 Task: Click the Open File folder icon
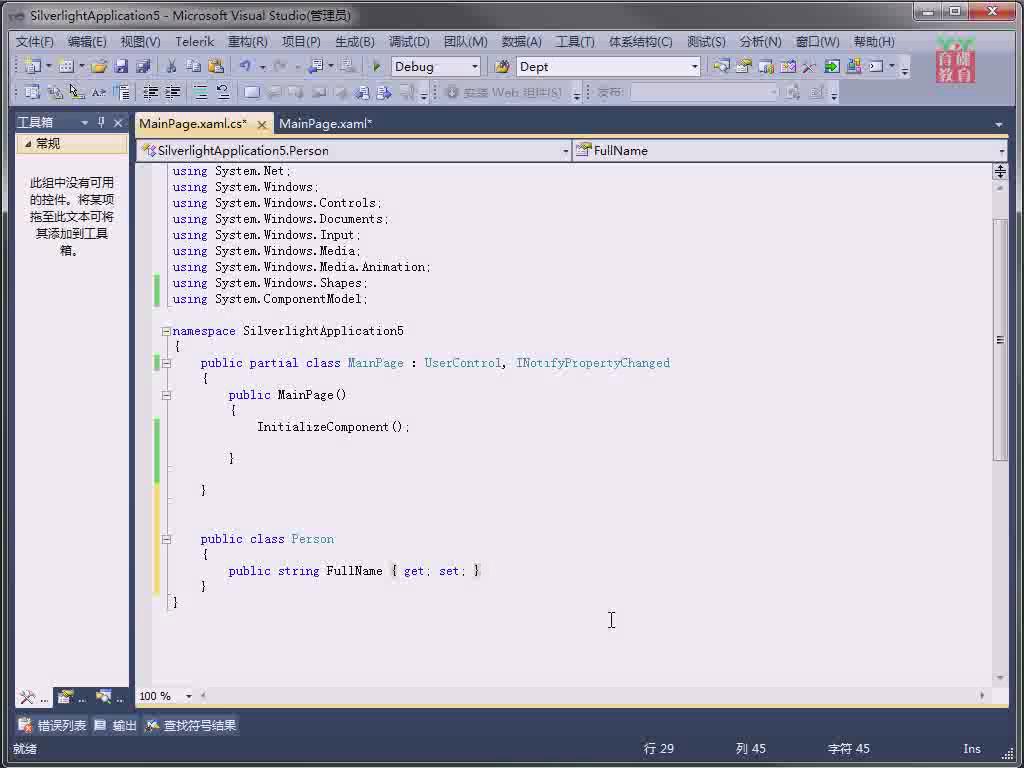point(99,66)
